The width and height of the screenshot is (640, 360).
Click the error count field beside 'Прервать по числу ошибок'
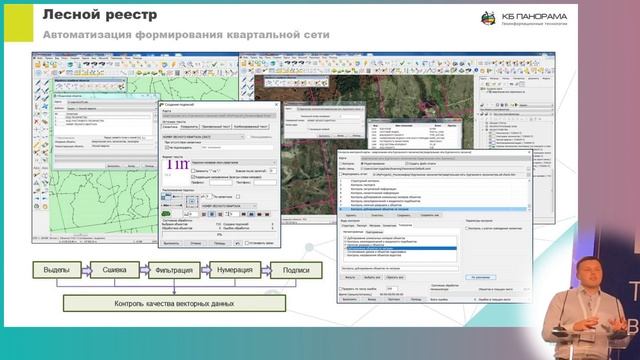tap(391, 289)
